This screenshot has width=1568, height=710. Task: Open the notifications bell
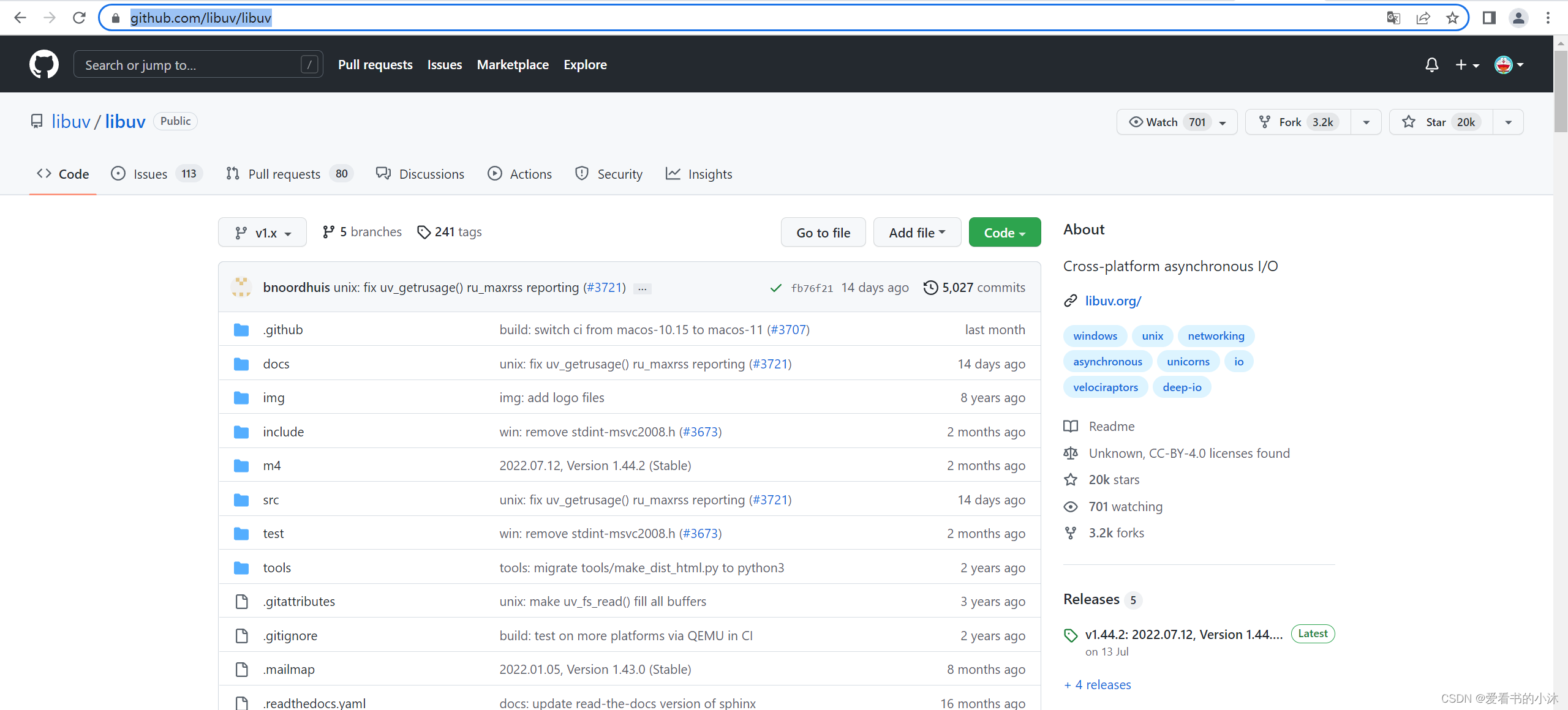point(1431,65)
